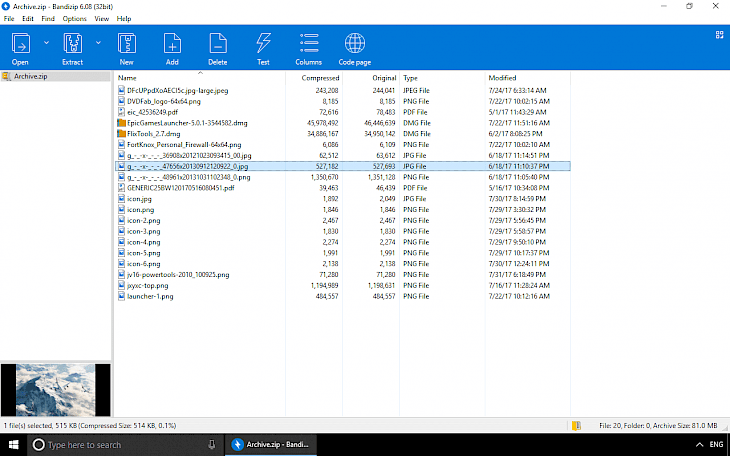The width and height of the screenshot is (730, 456).
Task: Click the icon of FortKnox_Personal_Firewall png
Action: (122, 144)
